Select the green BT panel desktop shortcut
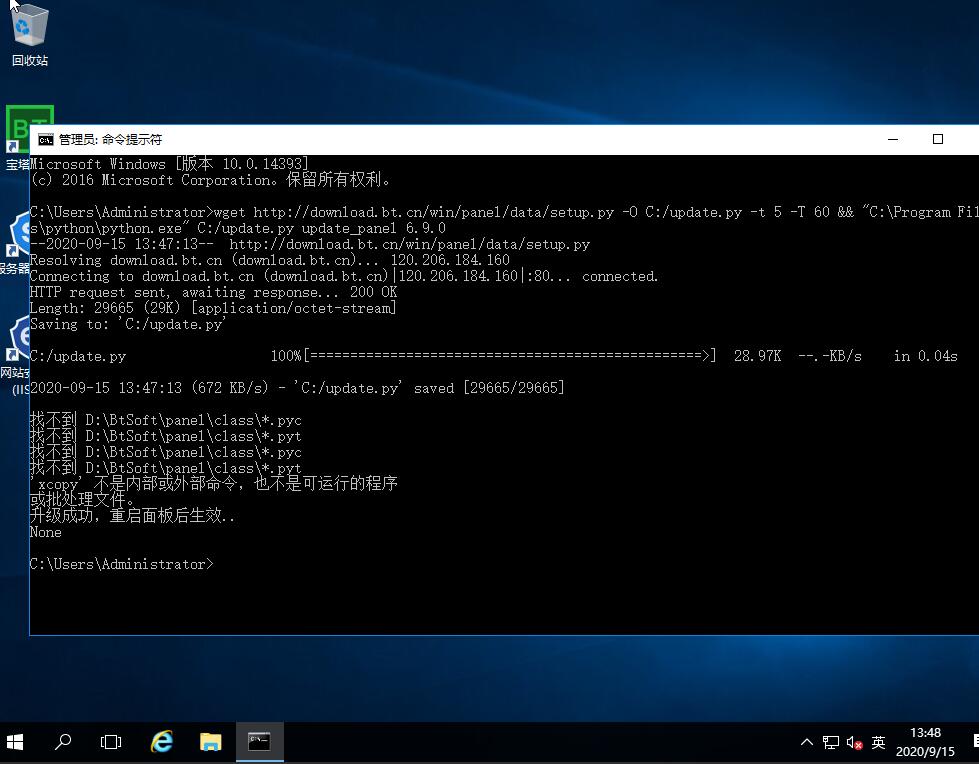The width and height of the screenshot is (979, 764). (x=17, y=129)
